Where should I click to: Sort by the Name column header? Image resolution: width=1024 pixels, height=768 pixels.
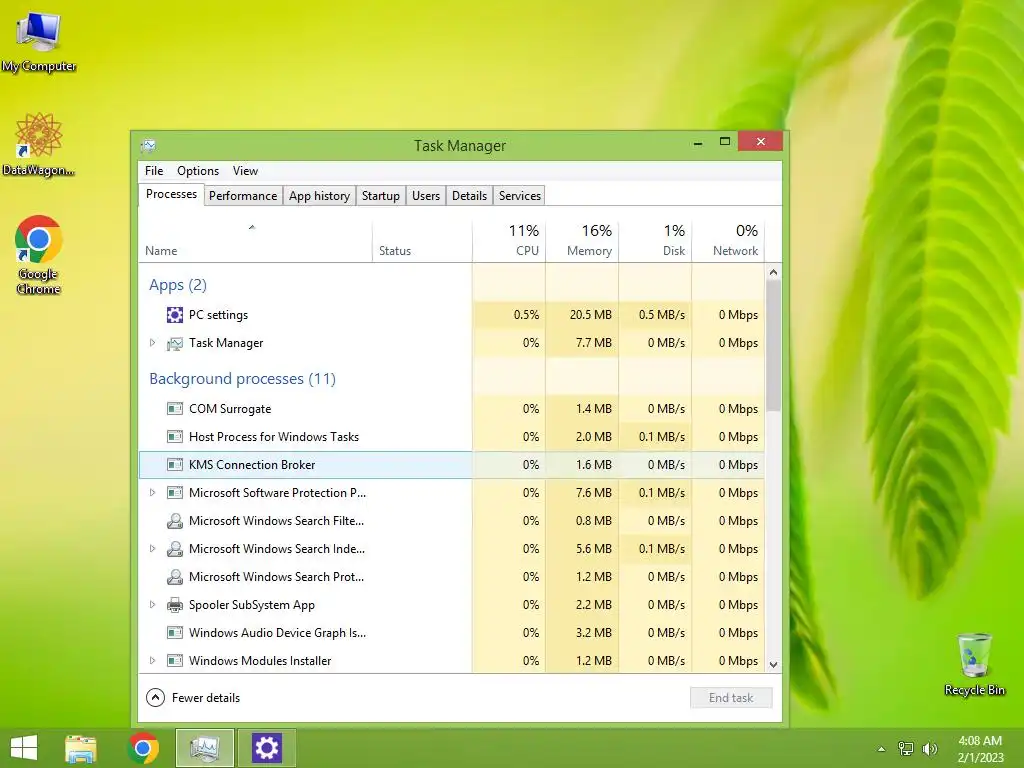(255, 240)
